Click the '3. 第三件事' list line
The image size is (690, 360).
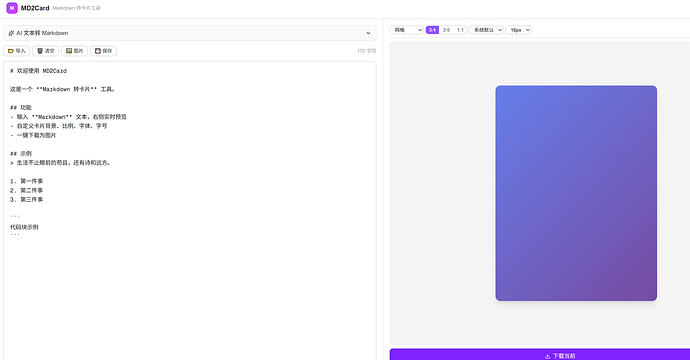click(26, 199)
